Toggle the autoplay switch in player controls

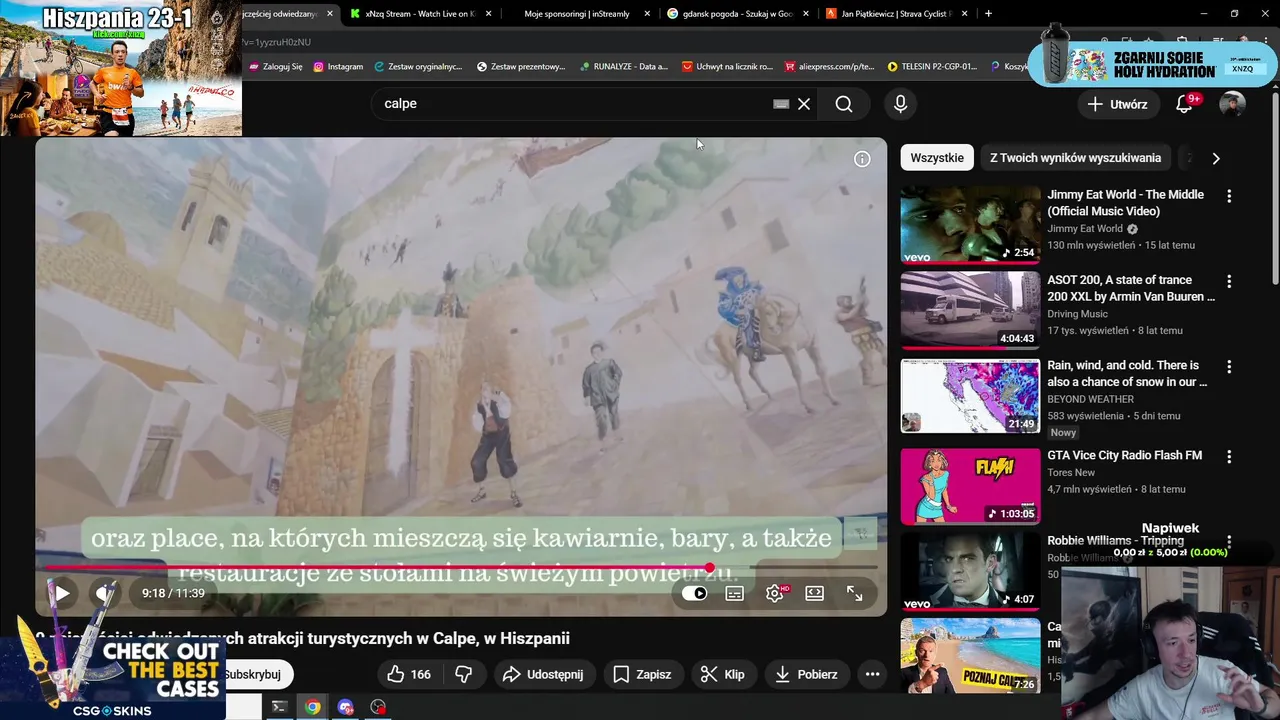(694, 593)
